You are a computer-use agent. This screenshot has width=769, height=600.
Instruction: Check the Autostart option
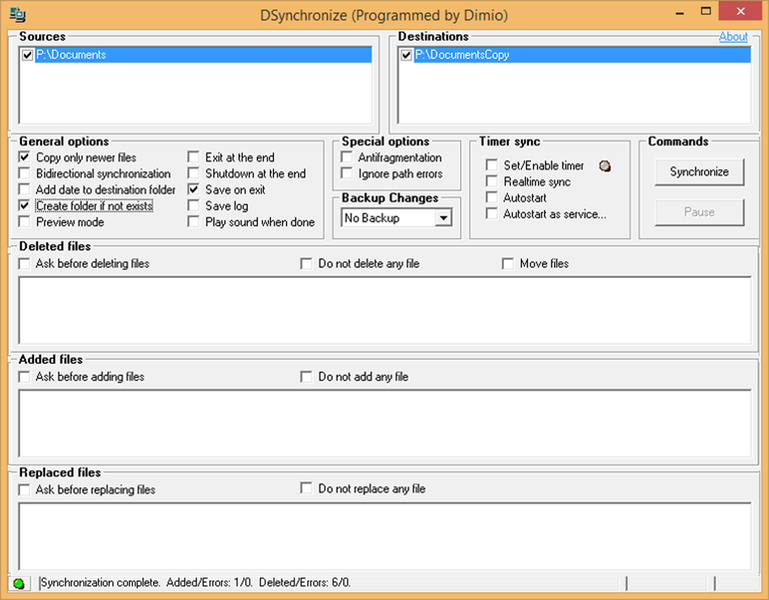(x=491, y=197)
